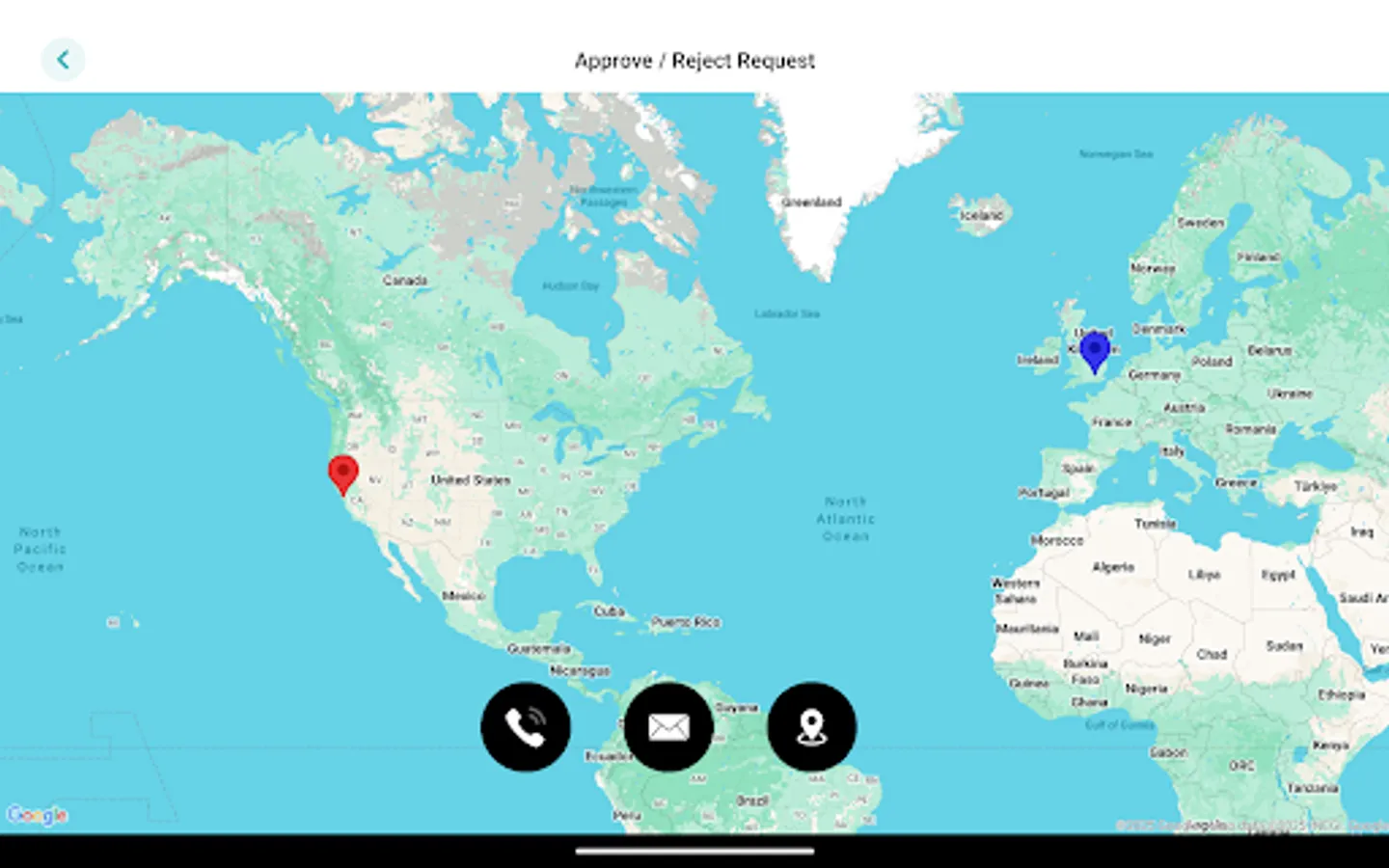Viewport: 1389px width, 868px height.
Task: Tap the back arrow icon
Action: (x=64, y=59)
